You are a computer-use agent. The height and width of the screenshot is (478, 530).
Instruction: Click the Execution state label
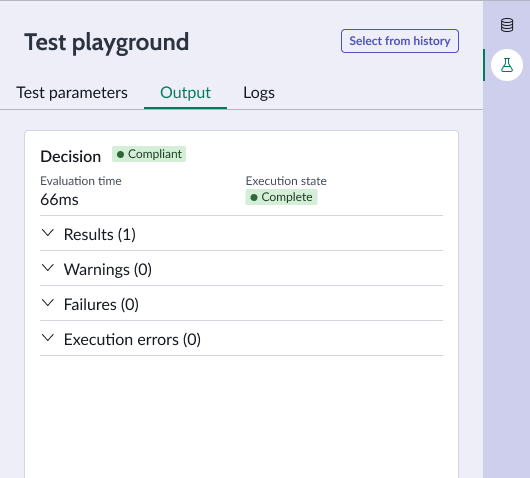(x=286, y=181)
